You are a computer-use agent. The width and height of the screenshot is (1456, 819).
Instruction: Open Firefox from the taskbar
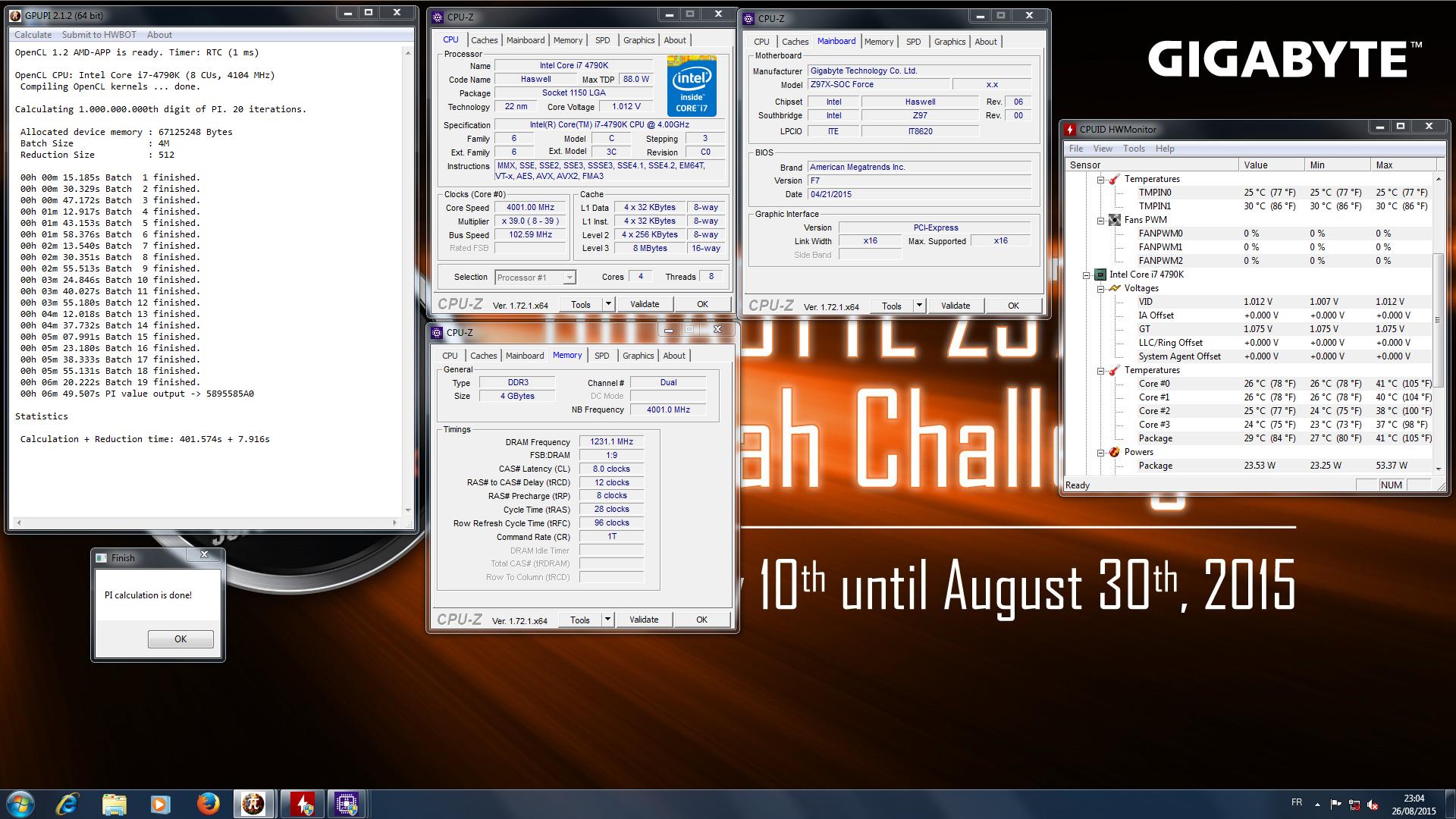pyautogui.click(x=207, y=804)
